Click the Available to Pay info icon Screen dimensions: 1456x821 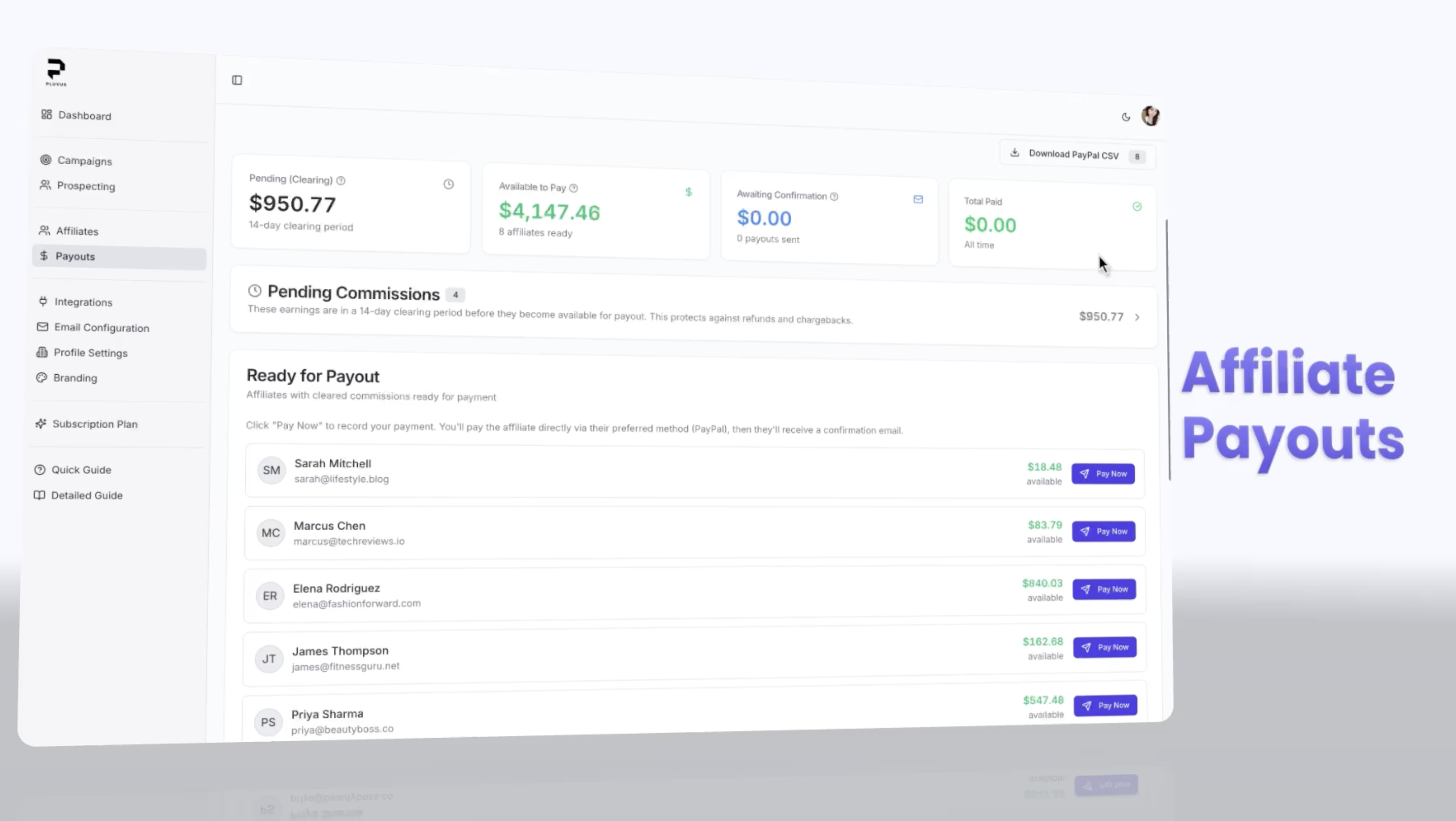[x=574, y=188]
